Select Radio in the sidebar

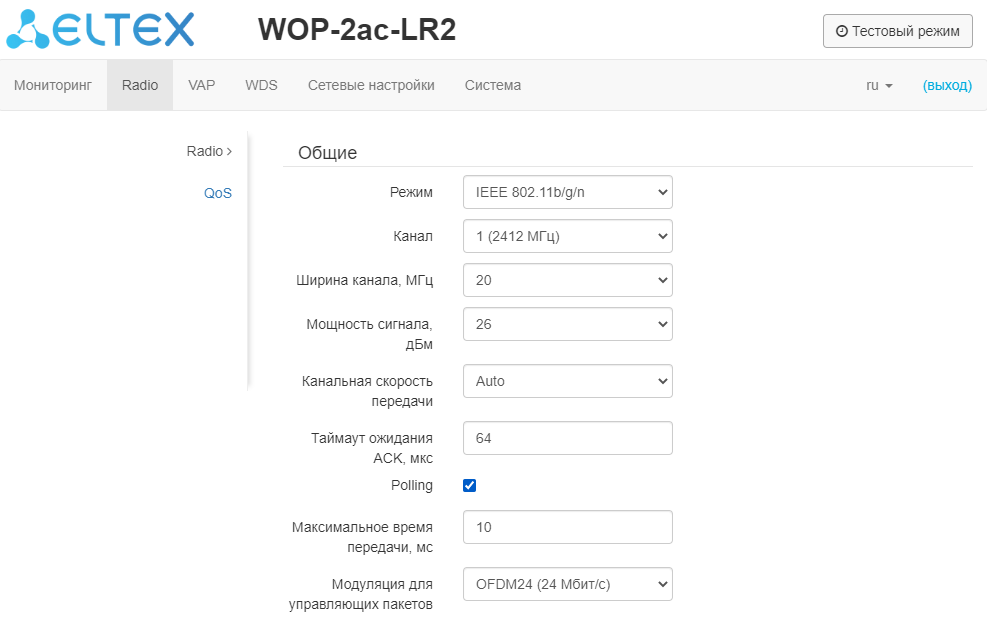pos(207,151)
